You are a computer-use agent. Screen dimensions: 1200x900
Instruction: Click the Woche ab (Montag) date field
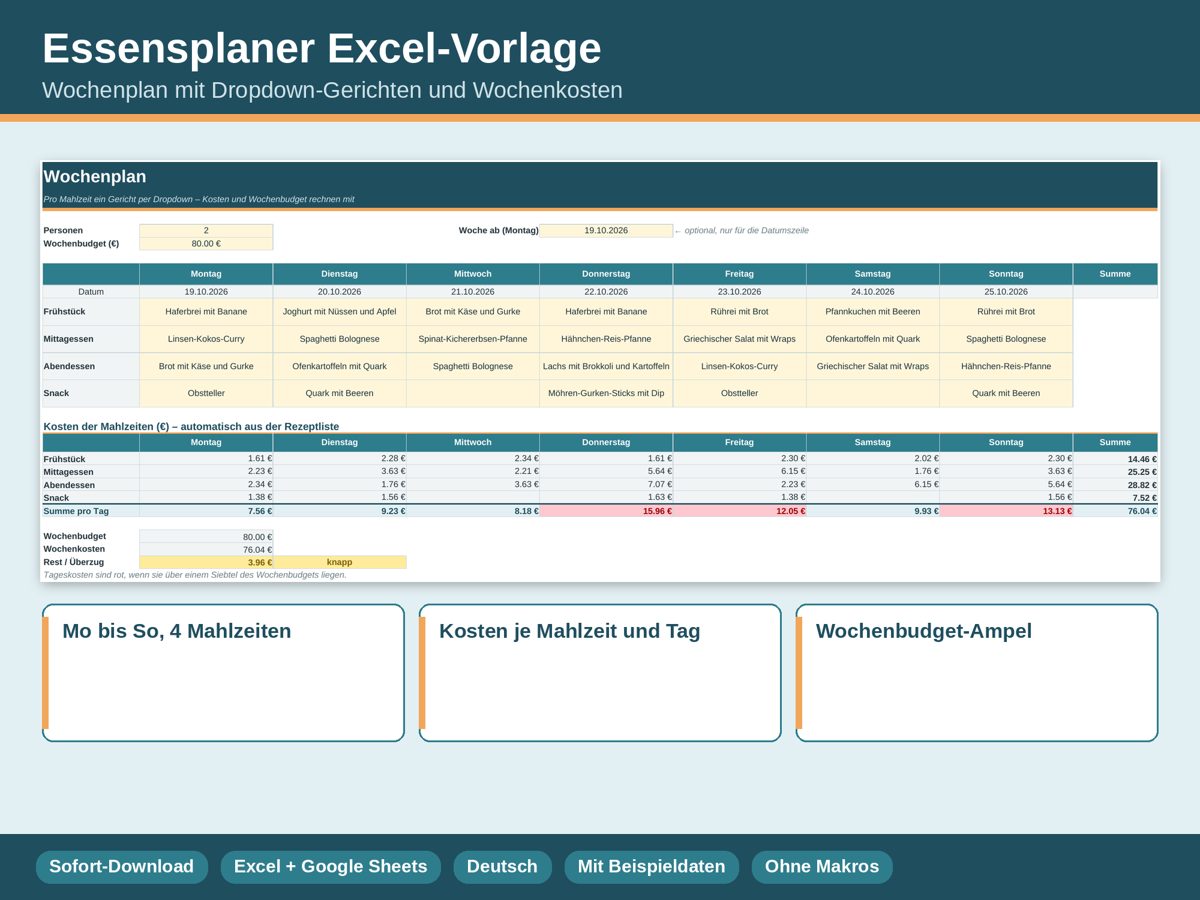click(x=606, y=230)
